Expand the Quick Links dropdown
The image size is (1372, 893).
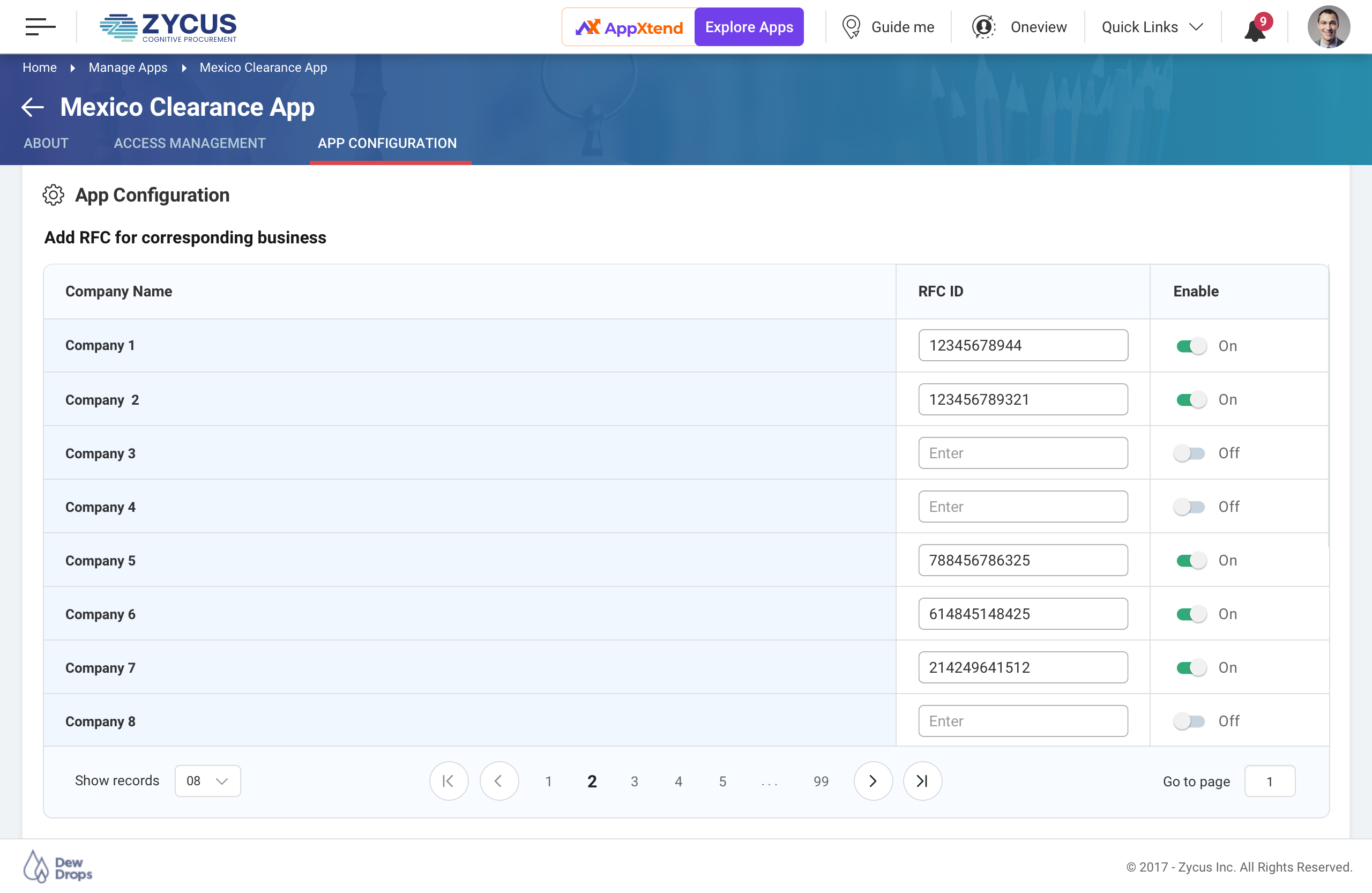point(1152,27)
